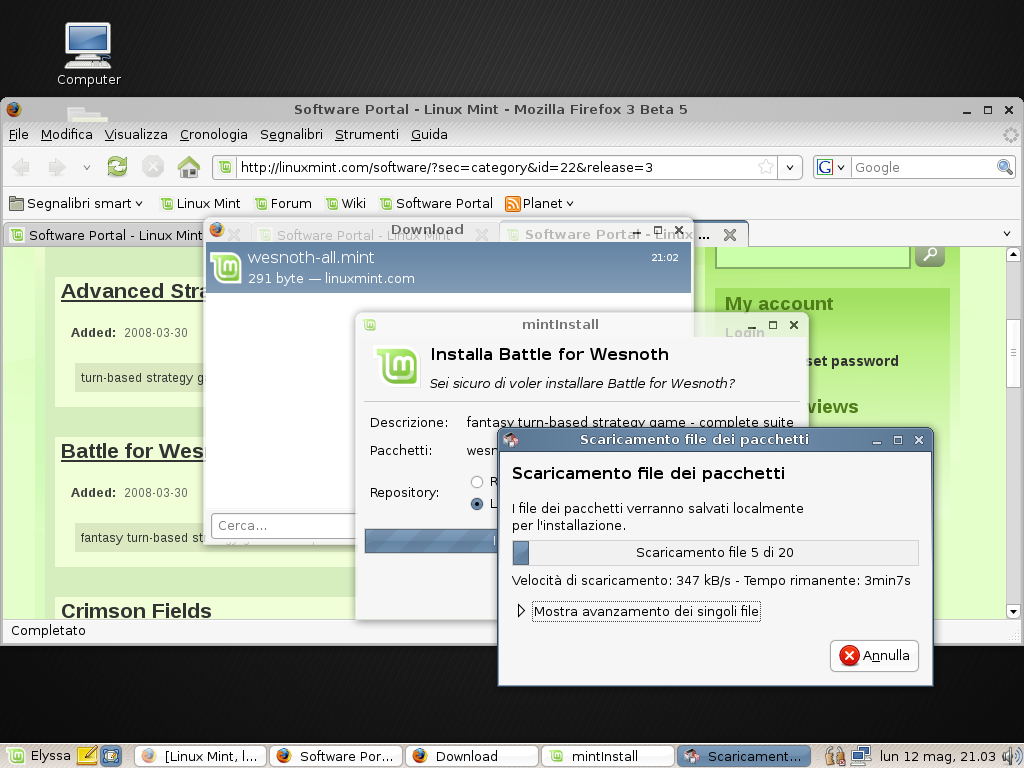Open the Guida menu

[x=429, y=135]
